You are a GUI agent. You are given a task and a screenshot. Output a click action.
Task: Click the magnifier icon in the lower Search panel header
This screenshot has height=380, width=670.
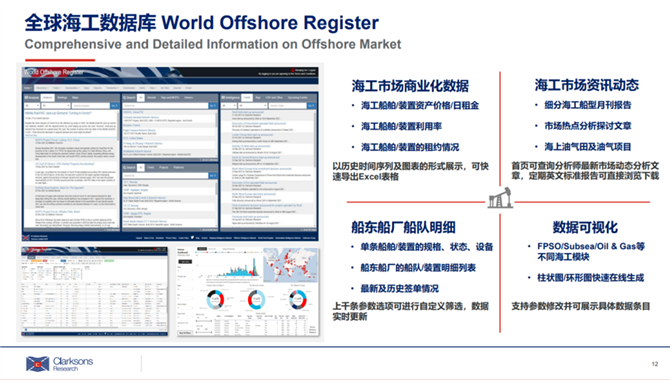125,168
